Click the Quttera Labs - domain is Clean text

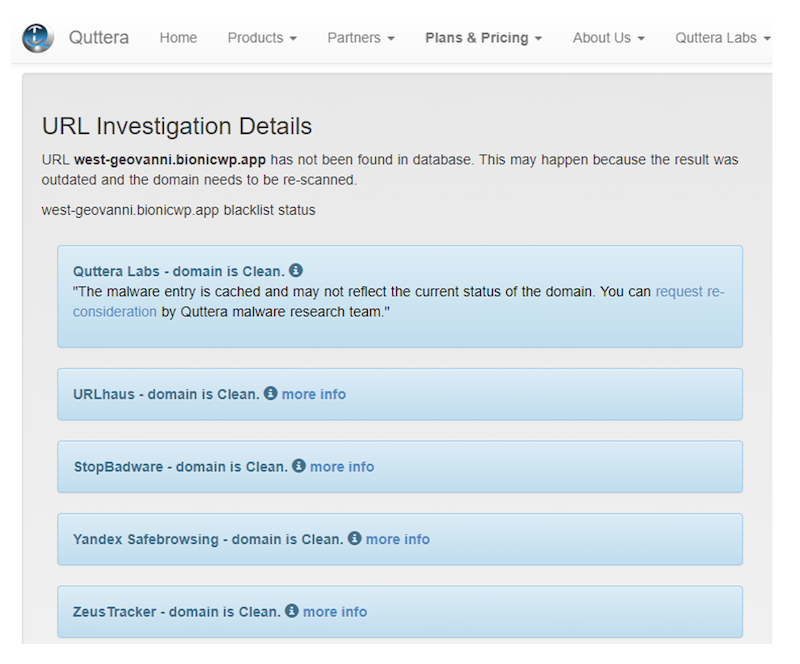pyautogui.click(x=179, y=272)
